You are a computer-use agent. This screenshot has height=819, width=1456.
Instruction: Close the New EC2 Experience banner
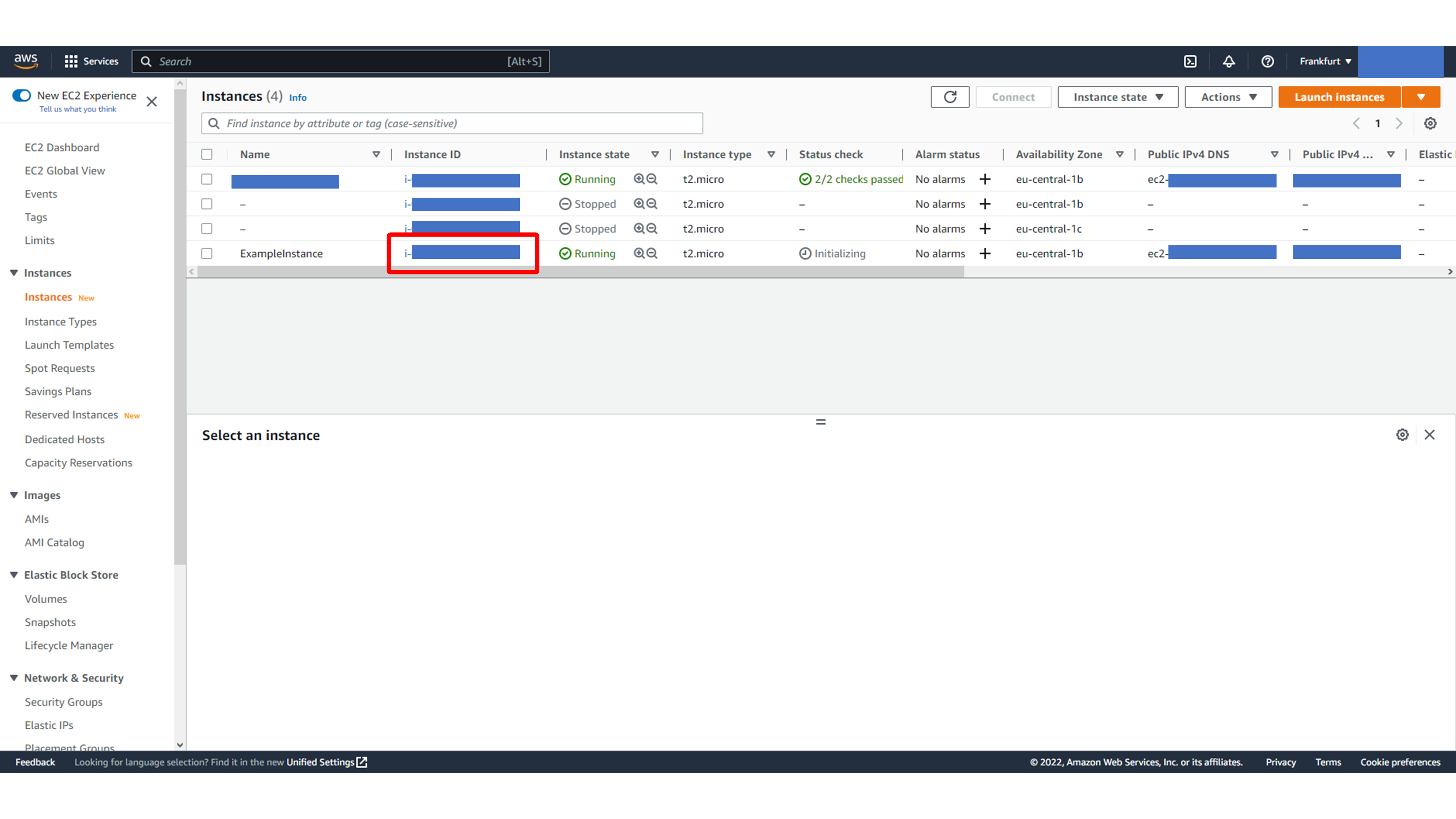click(151, 102)
